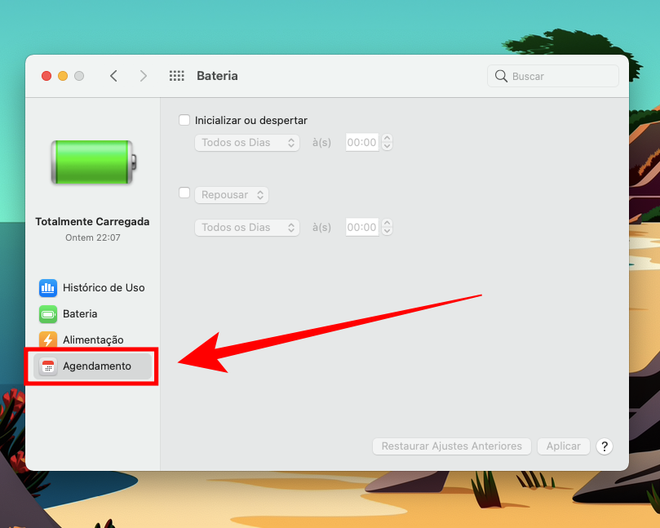Viewport: 660px width, 528px height.
Task: Show all preferences grid icon
Action: [x=177, y=76]
